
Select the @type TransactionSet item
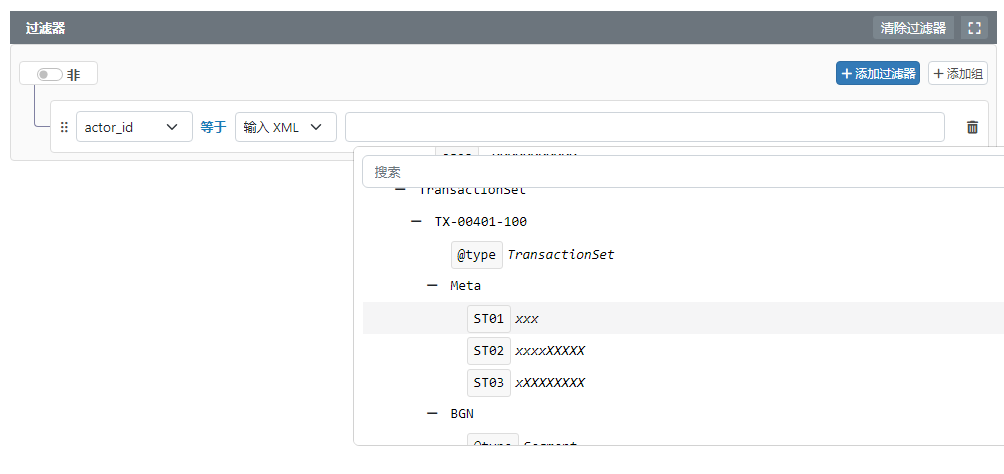(477, 254)
